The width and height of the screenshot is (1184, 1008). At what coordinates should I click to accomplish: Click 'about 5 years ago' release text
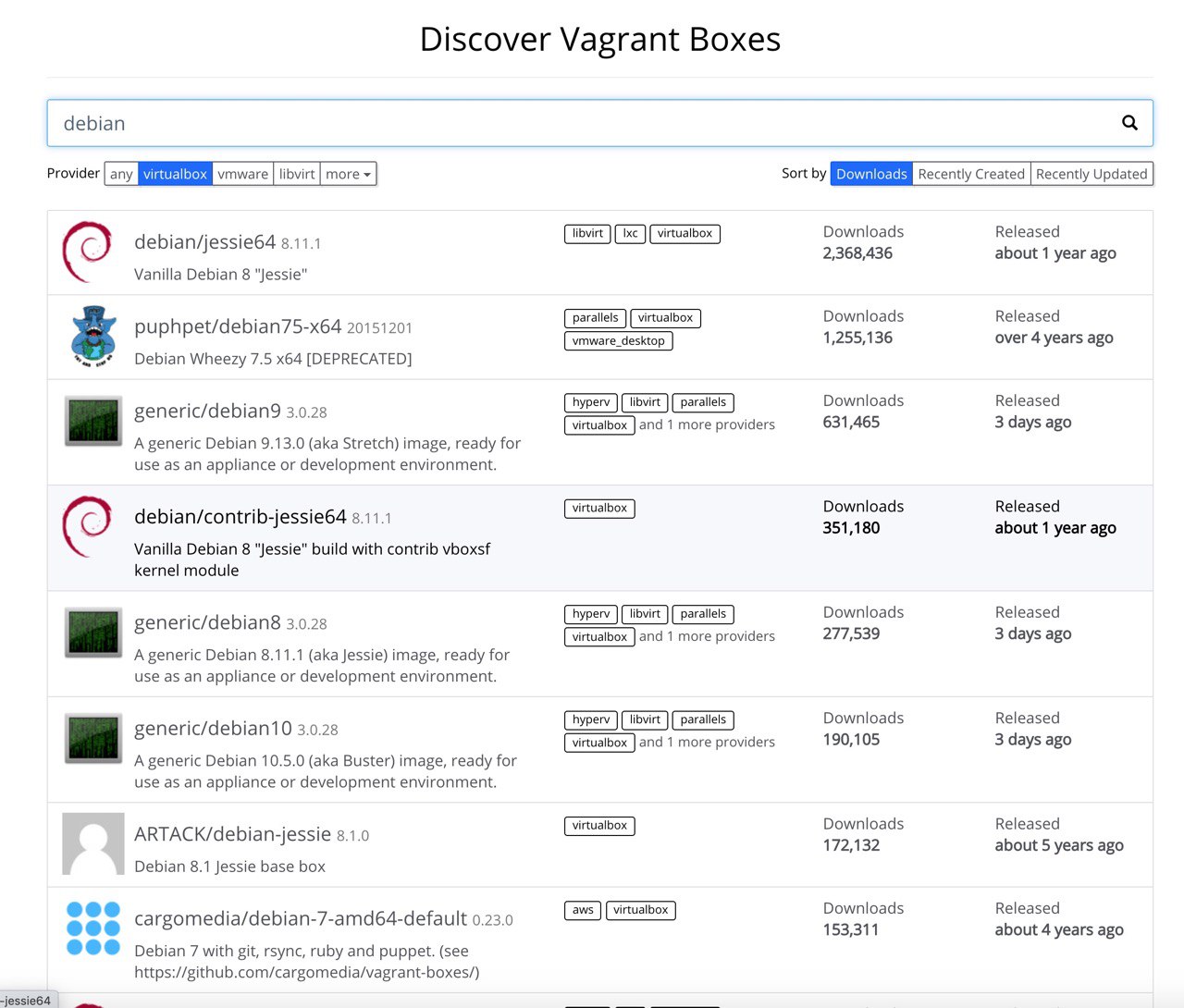point(1059,846)
